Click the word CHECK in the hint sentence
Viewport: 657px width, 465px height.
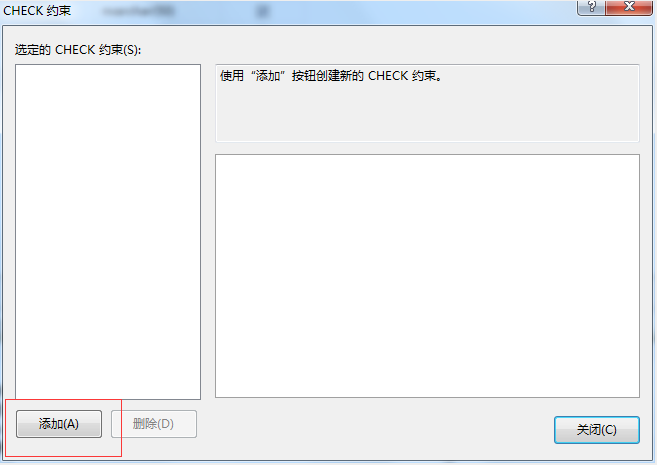pos(388,76)
